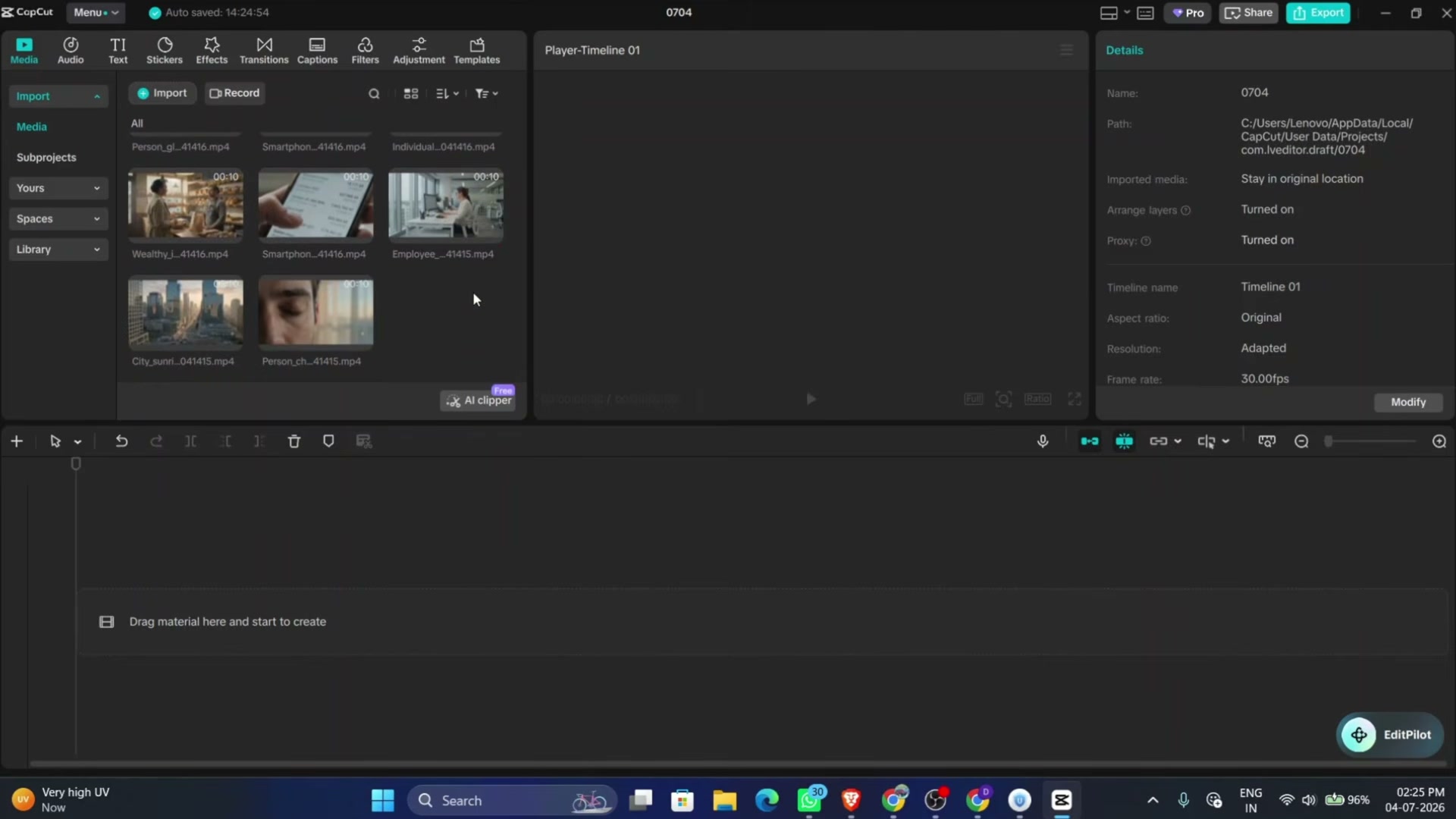Record voiceover with the microphone icon
Viewport: 1456px width, 819px height.
[x=1043, y=441]
